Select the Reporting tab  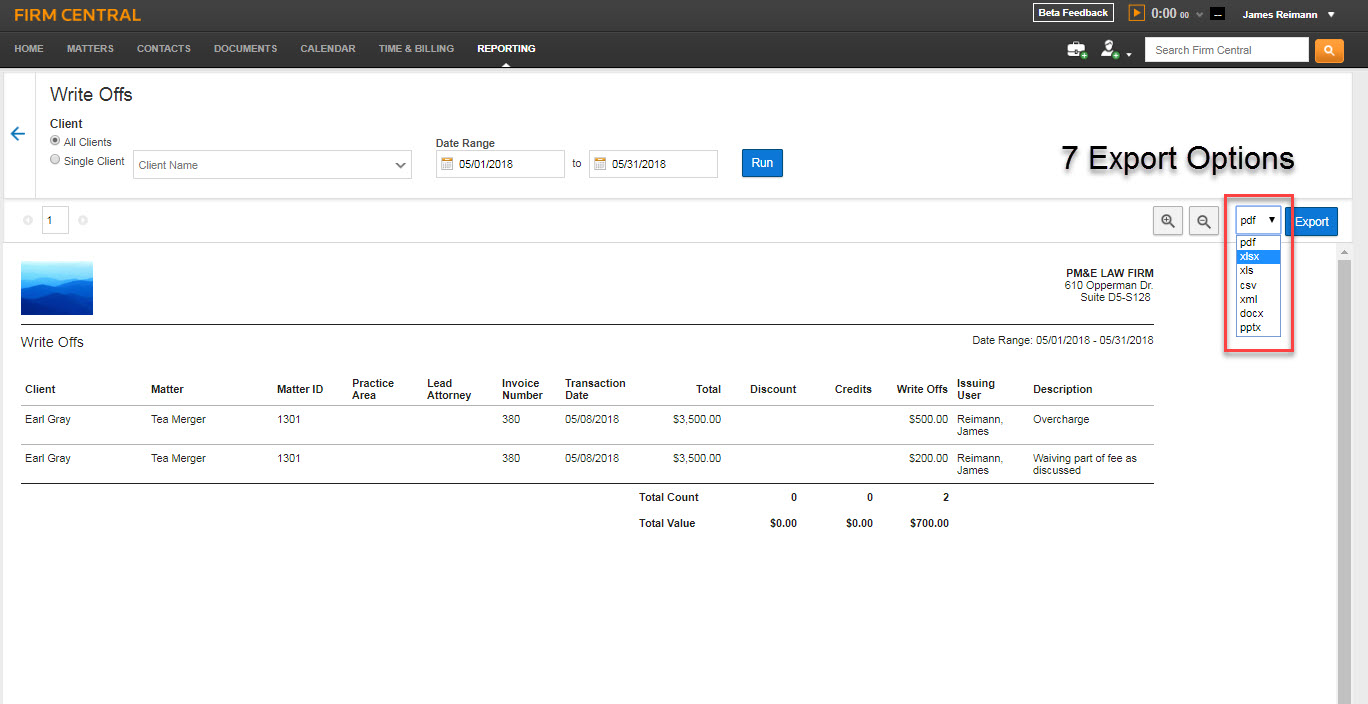tap(506, 49)
